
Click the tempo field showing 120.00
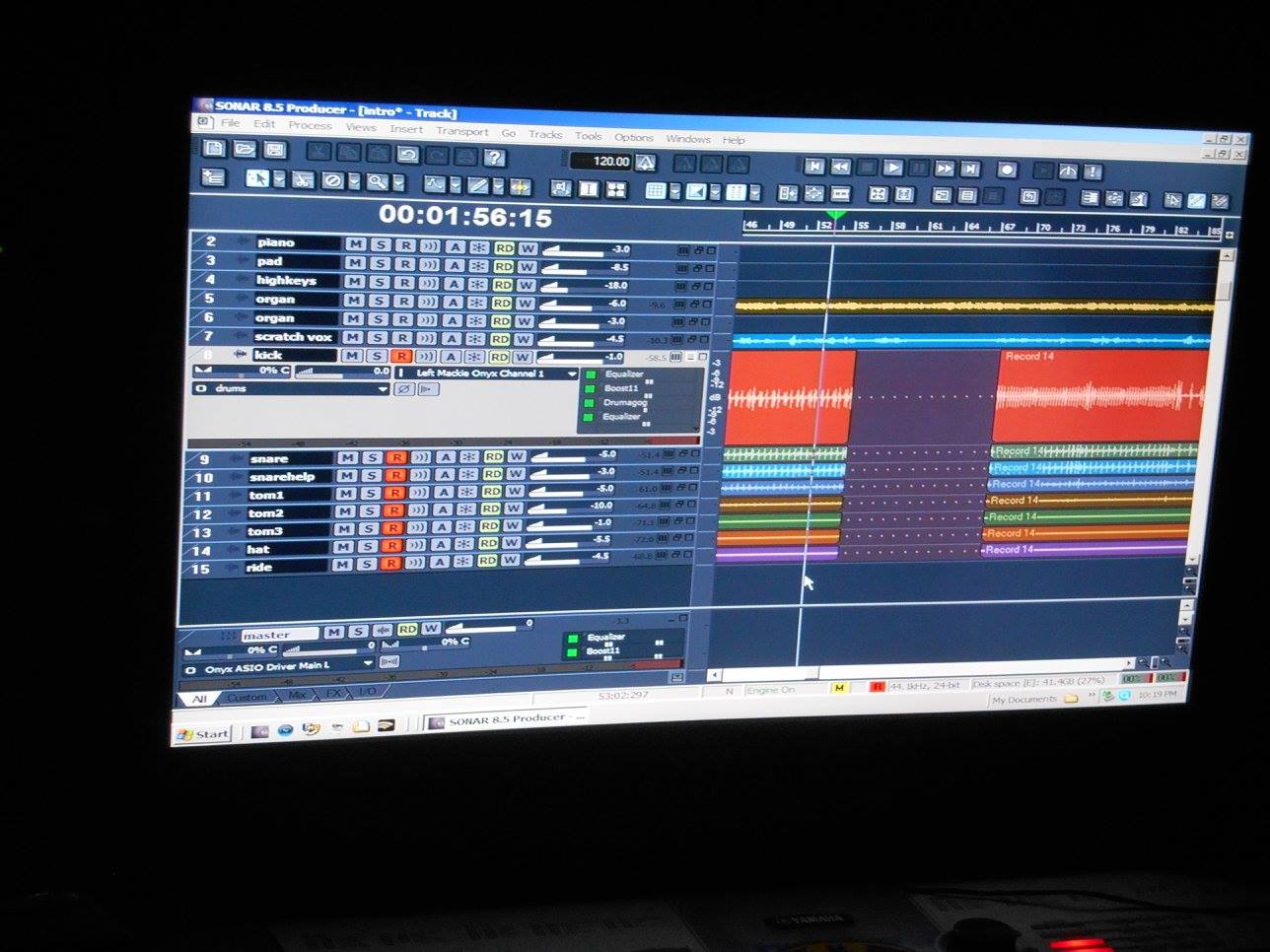601,161
